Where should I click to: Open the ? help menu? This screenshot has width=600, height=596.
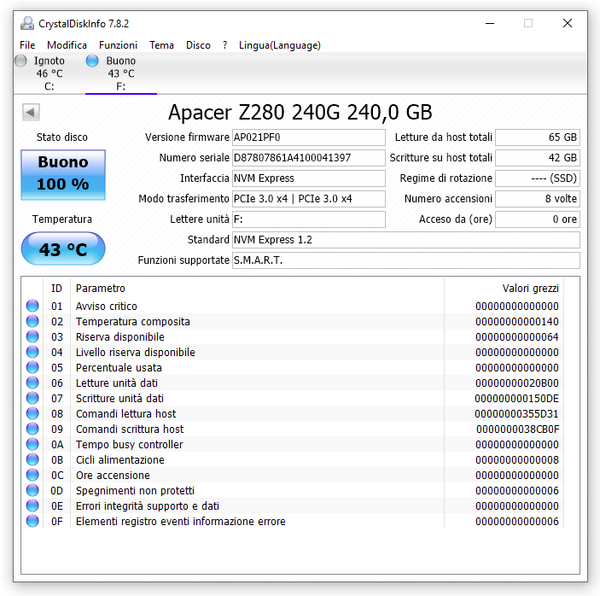coord(225,45)
